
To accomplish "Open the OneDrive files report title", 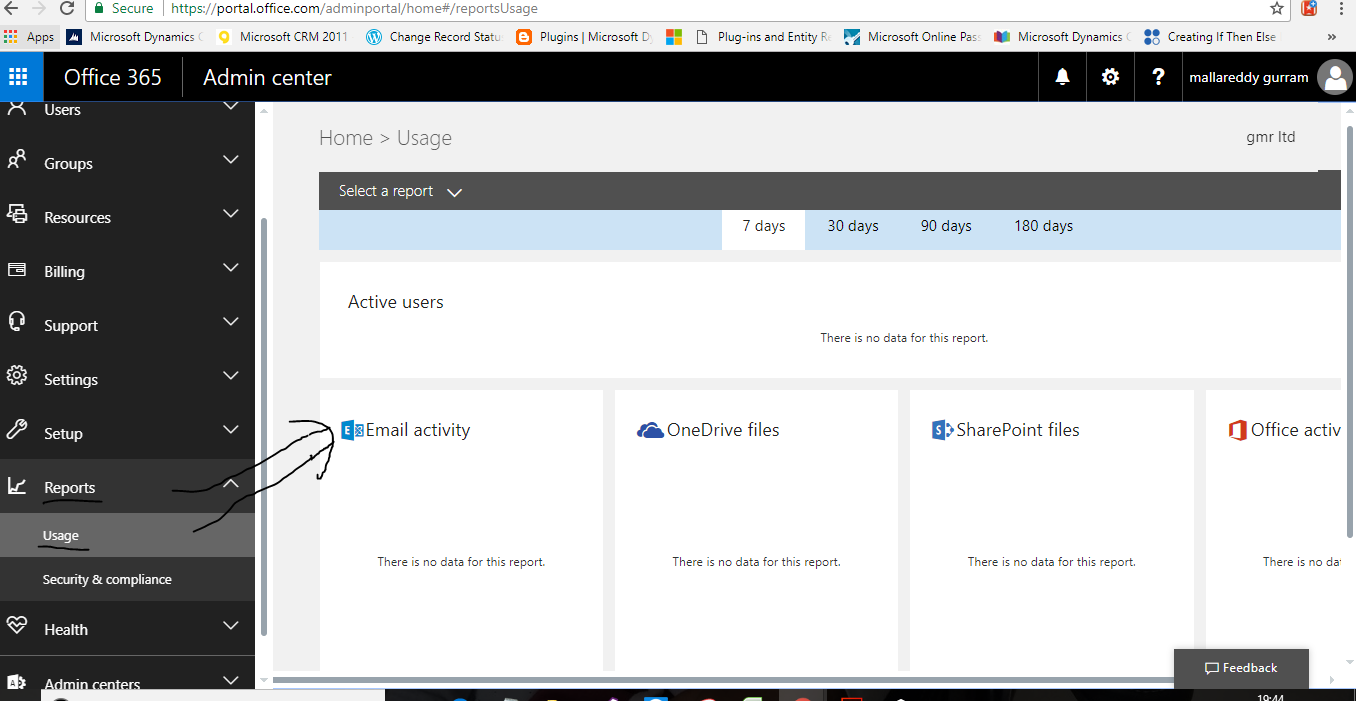I will pos(723,430).
